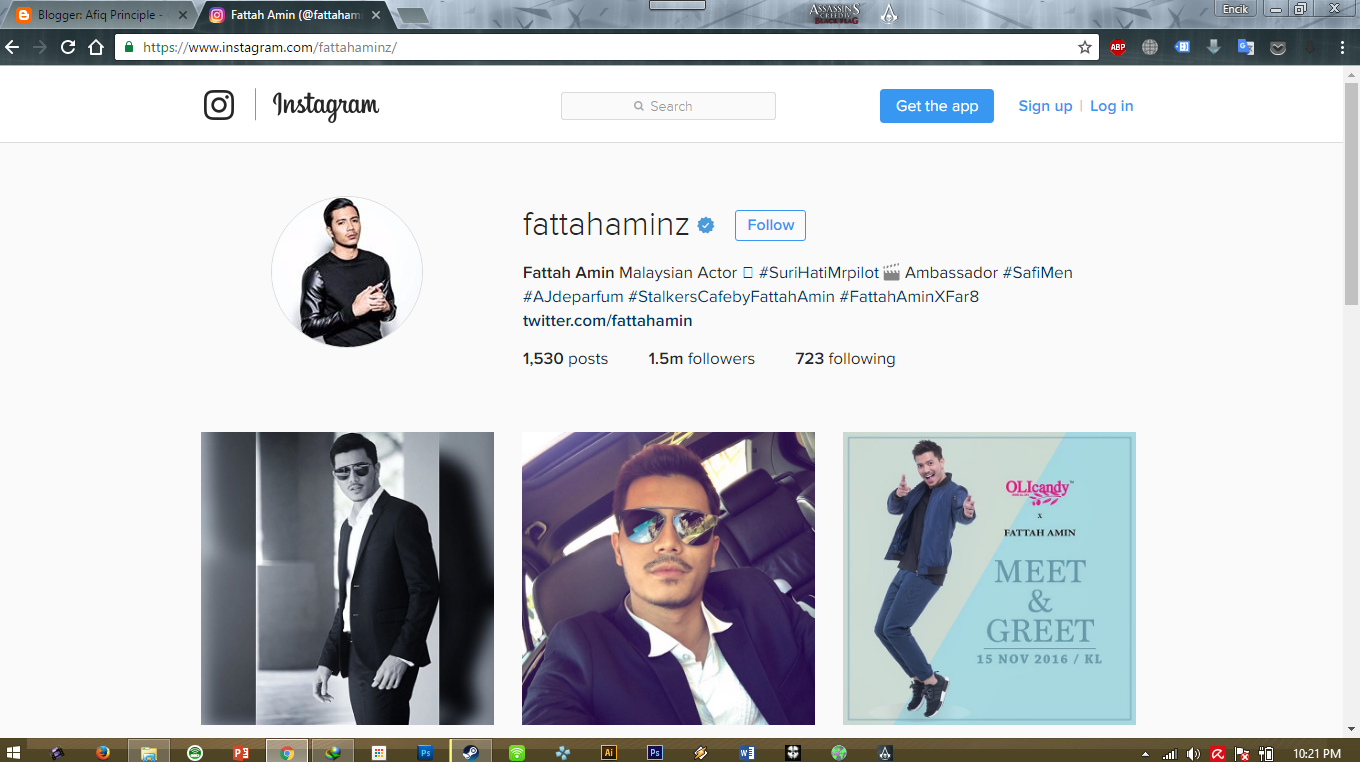This screenshot has width=1360, height=762.
Task: Click the blue tag extension icon
Action: (x=1182, y=47)
